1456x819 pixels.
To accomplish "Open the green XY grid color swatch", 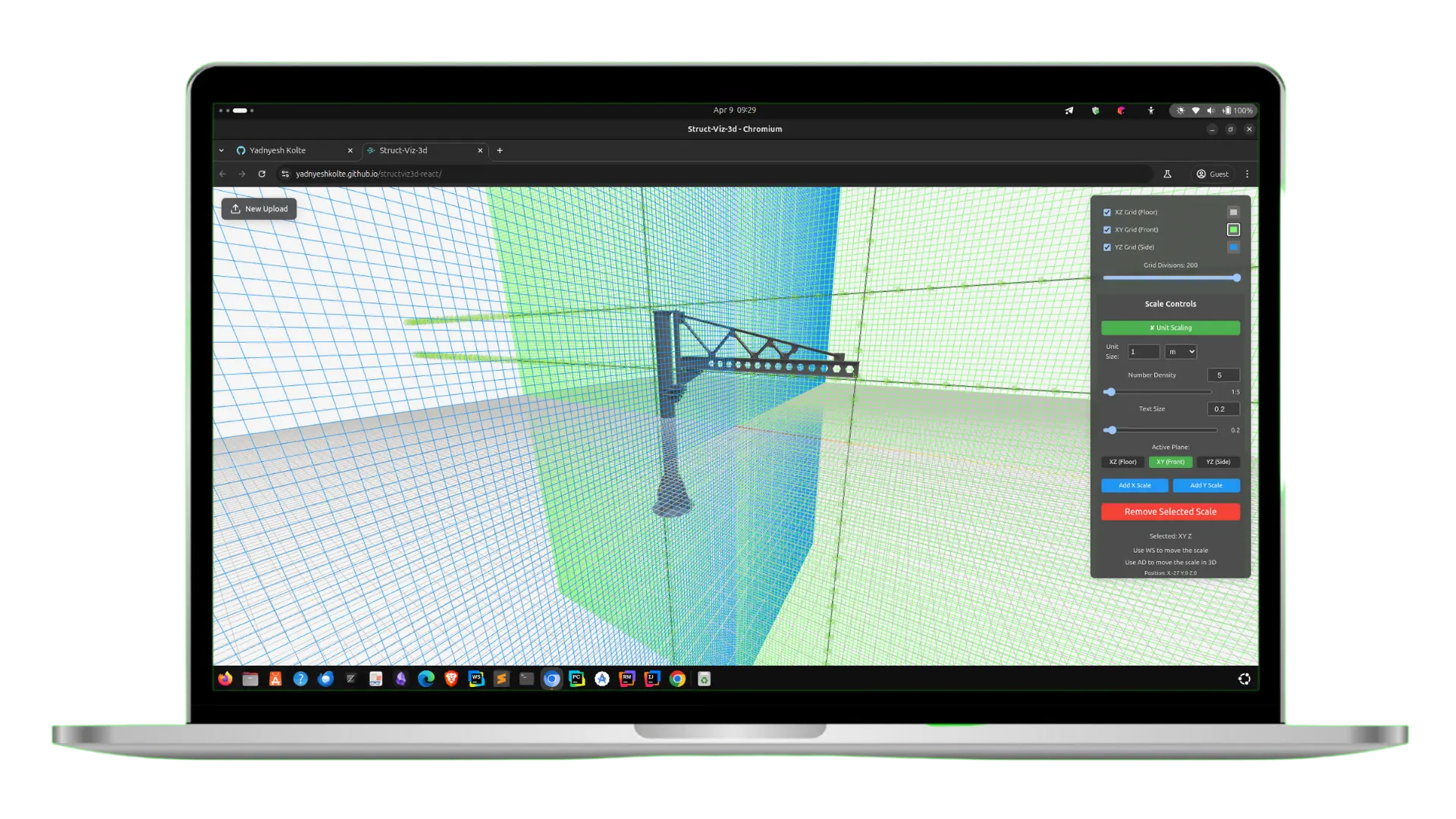I will 1233,230.
